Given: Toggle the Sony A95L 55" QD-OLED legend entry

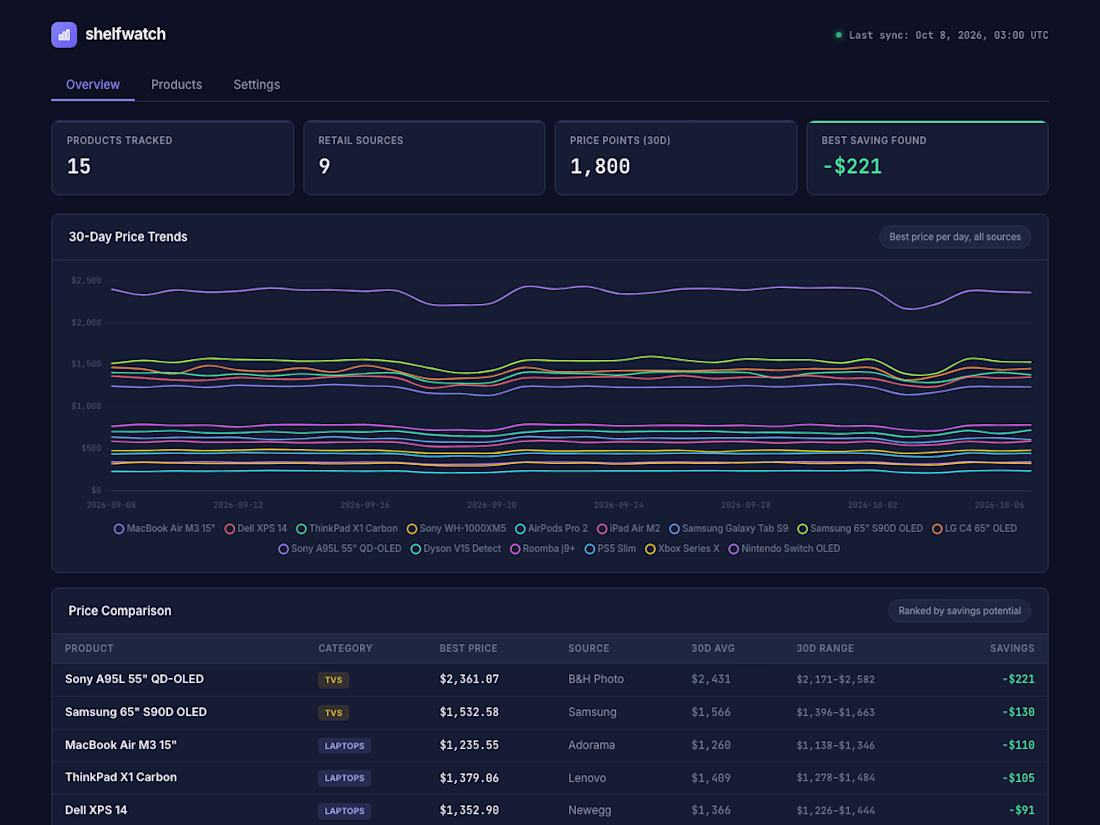Looking at the screenshot, I should pyautogui.click(x=340, y=549).
